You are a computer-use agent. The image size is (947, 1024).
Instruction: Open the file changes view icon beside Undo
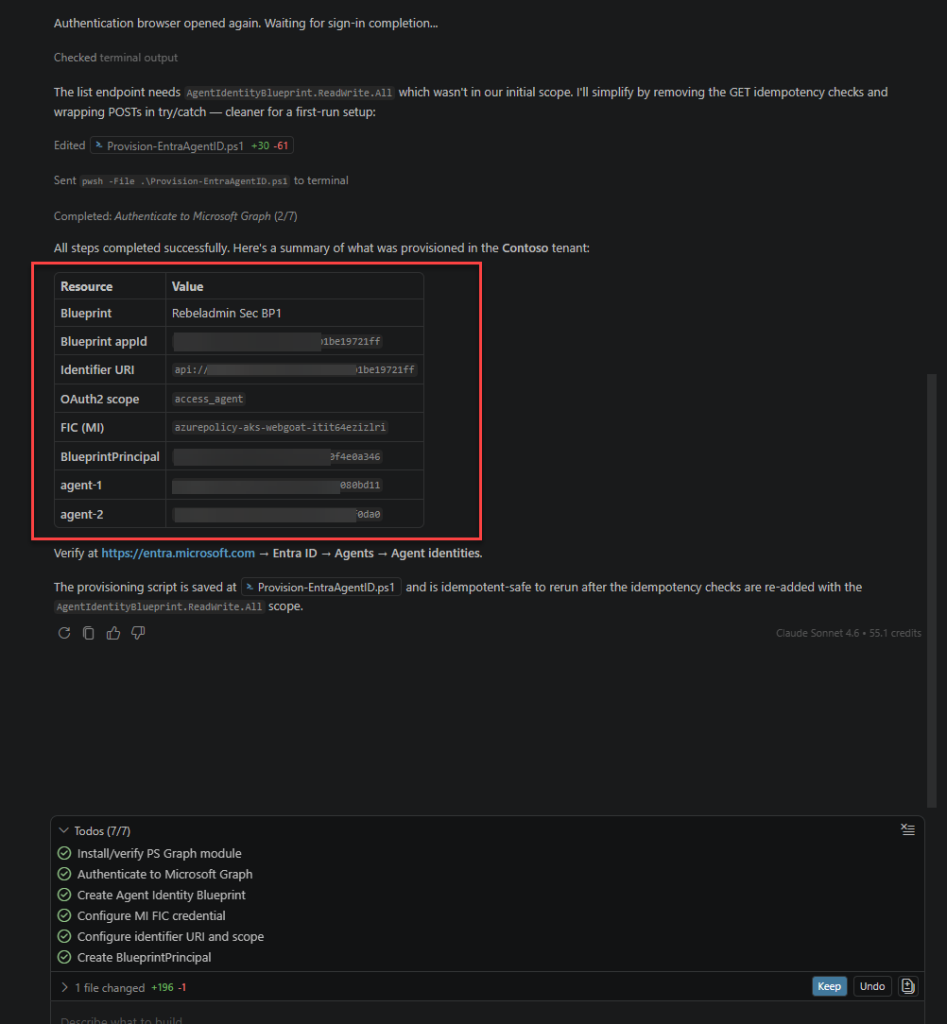click(x=908, y=986)
